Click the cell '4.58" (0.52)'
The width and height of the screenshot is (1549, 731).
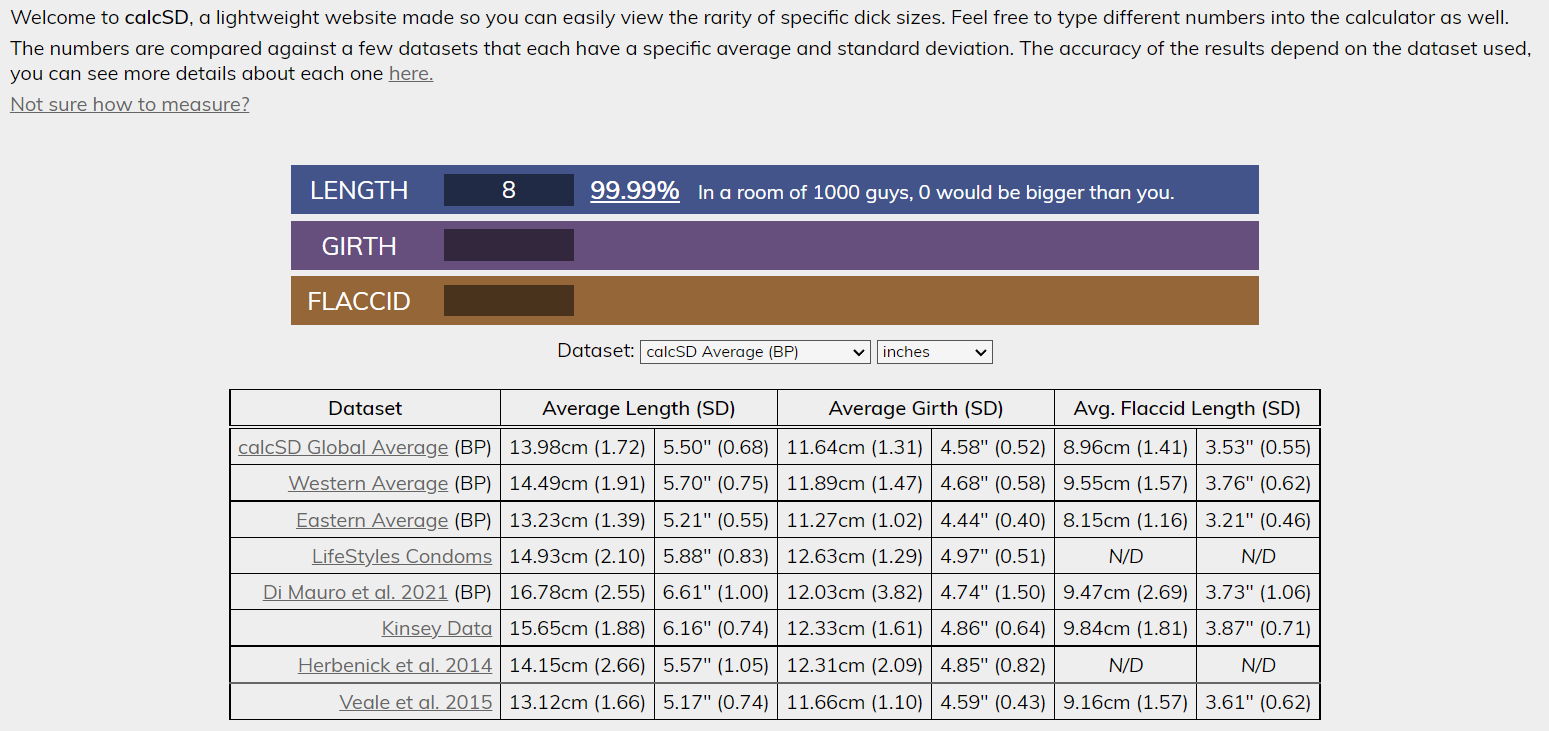click(993, 447)
